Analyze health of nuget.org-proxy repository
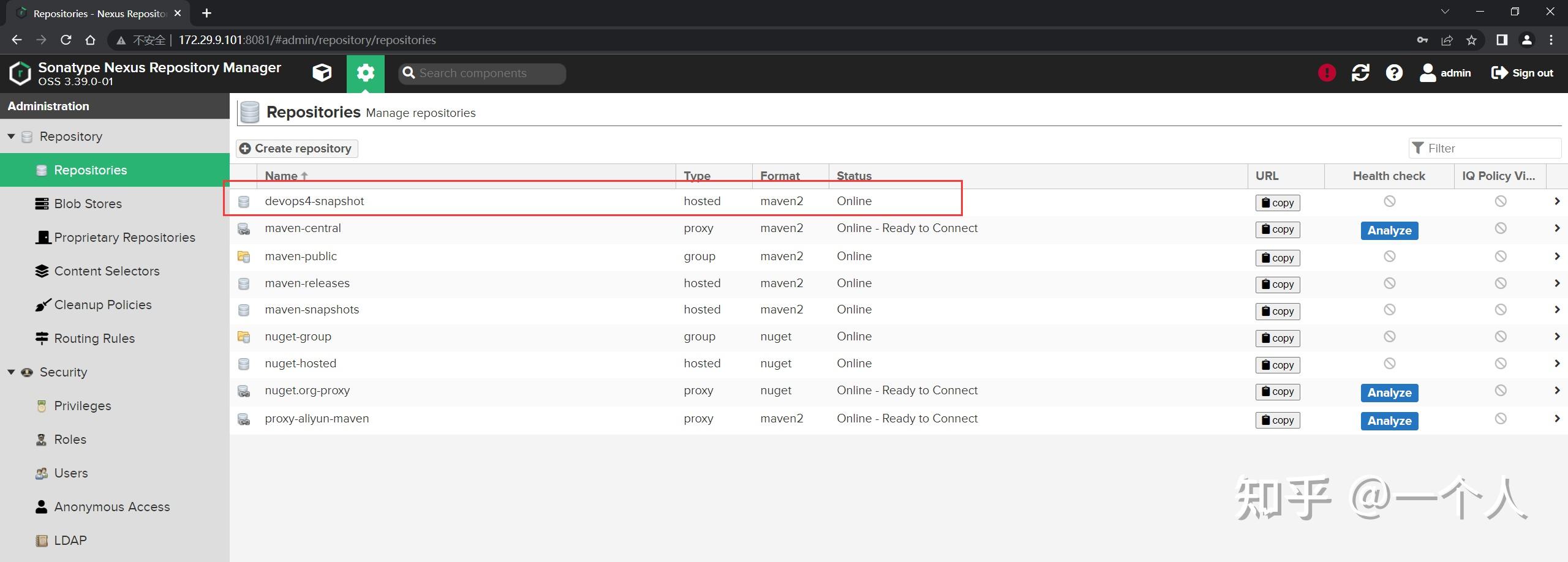Screen dimensions: 1568x562 (1389, 392)
